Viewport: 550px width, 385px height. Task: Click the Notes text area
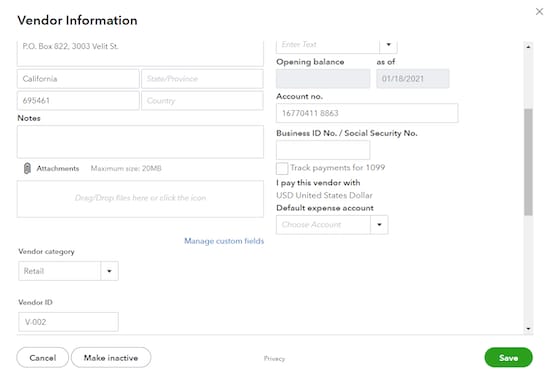click(x=140, y=142)
